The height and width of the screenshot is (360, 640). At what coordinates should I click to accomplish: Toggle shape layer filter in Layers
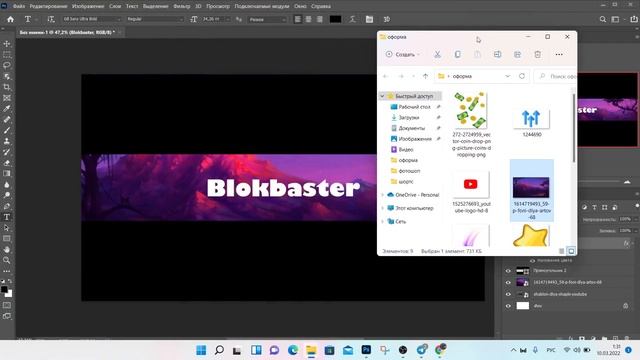click(x=604, y=207)
